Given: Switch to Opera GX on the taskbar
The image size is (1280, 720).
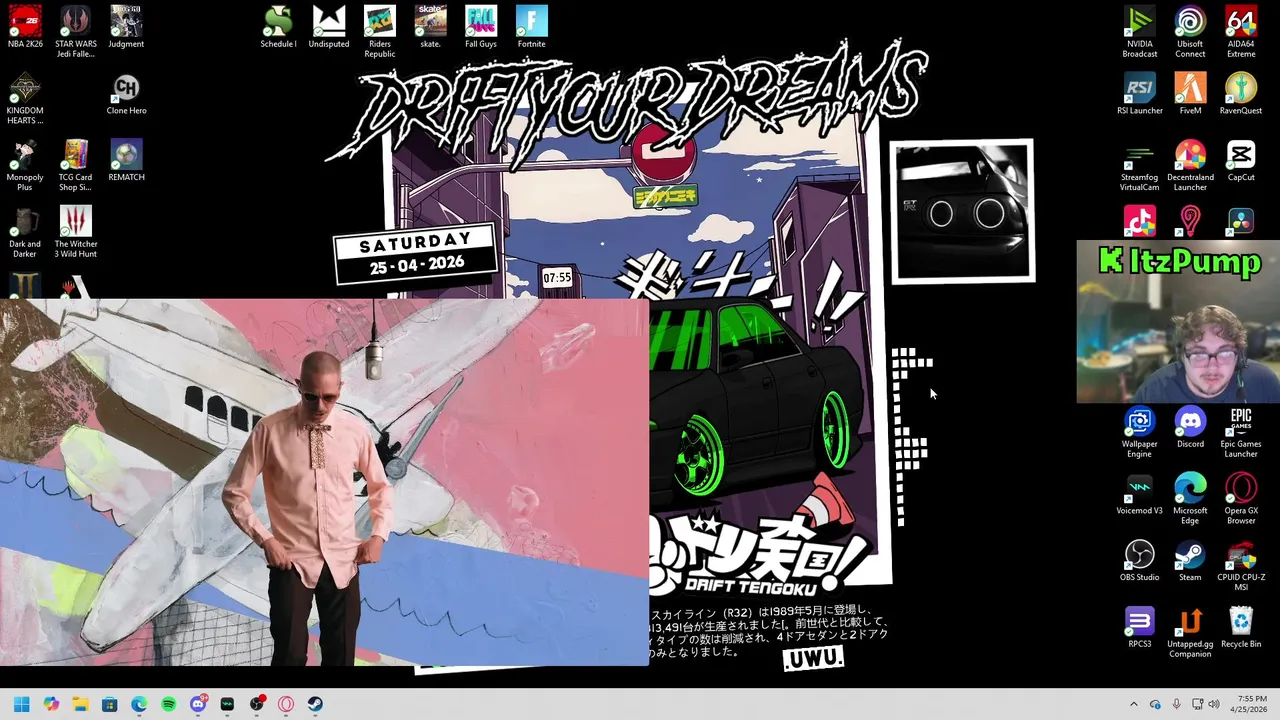Looking at the screenshot, I should click(x=286, y=704).
